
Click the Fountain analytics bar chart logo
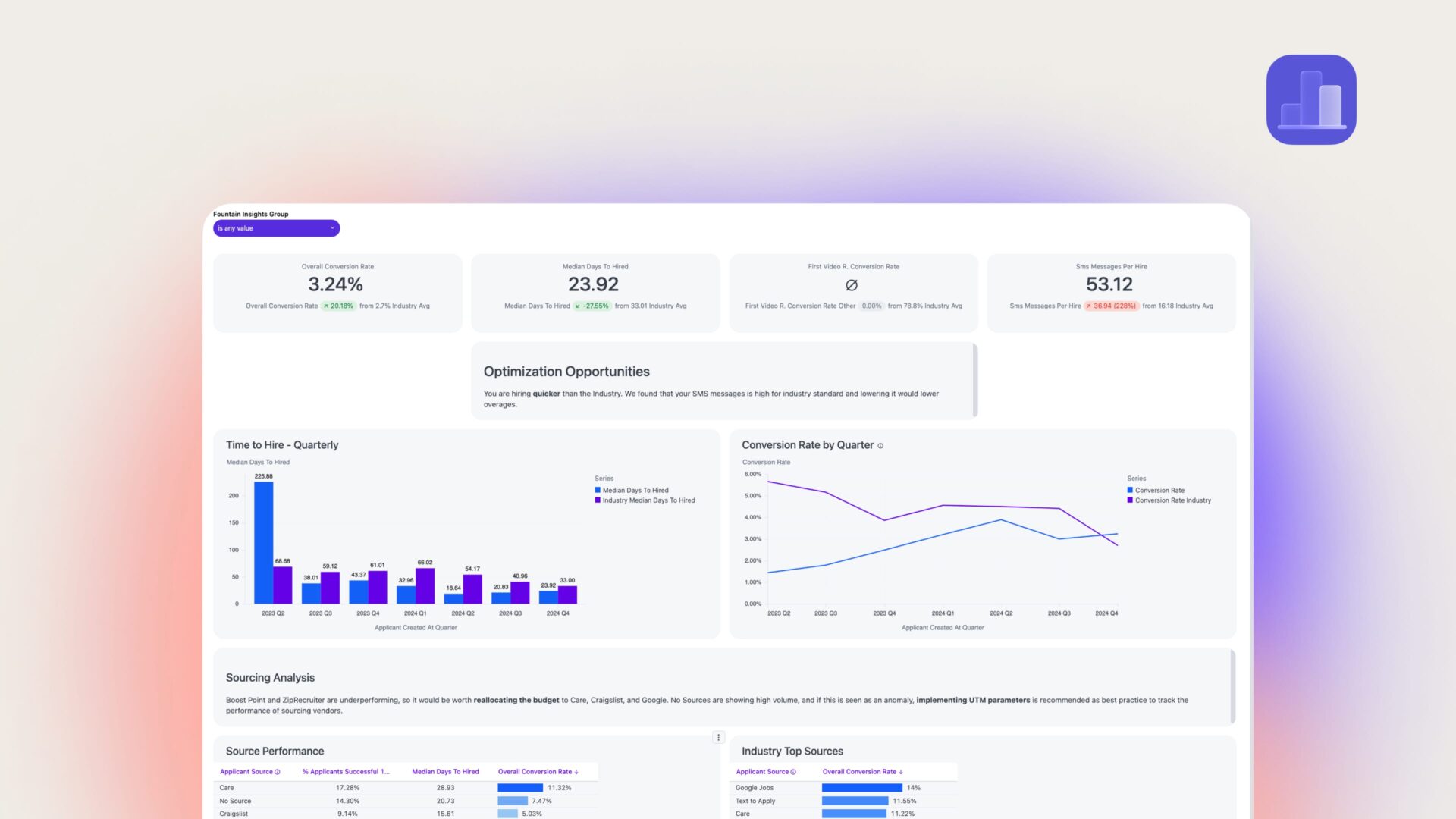[x=1310, y=99]
